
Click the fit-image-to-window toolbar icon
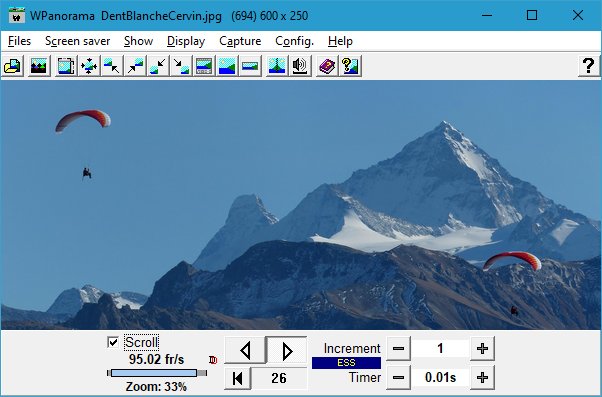66,66
